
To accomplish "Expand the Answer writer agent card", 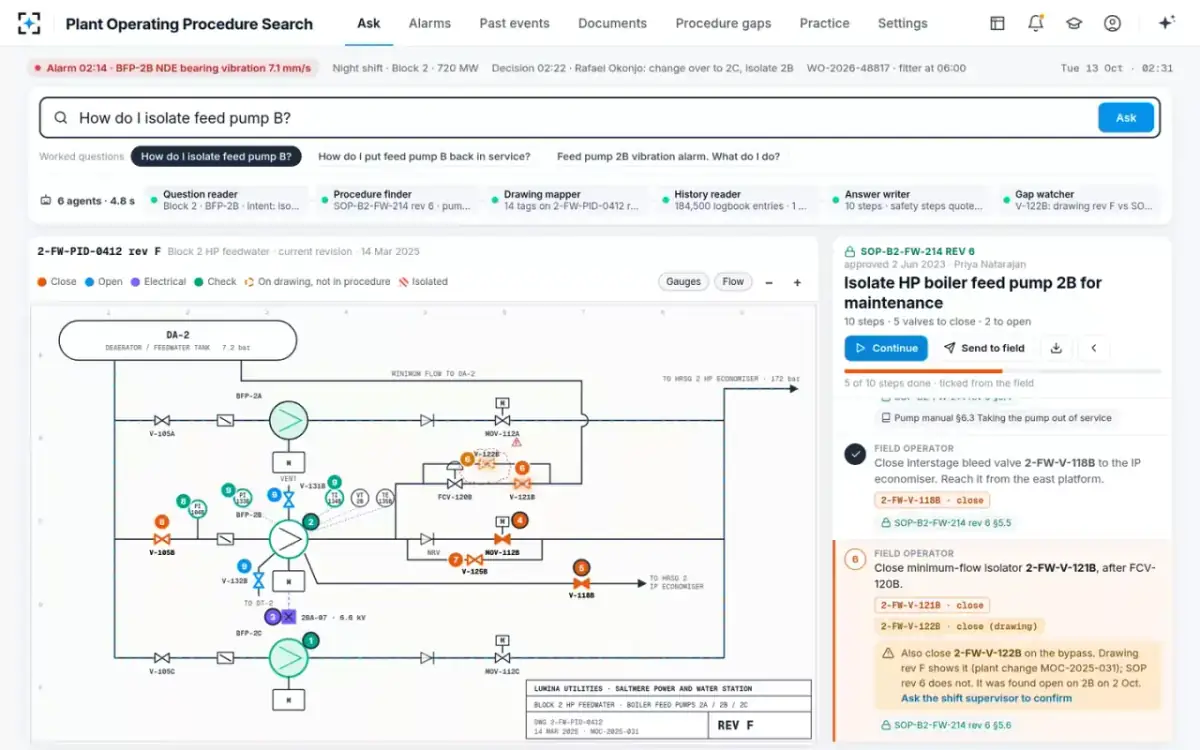I will pyautogui.click(x=908, y=200).
